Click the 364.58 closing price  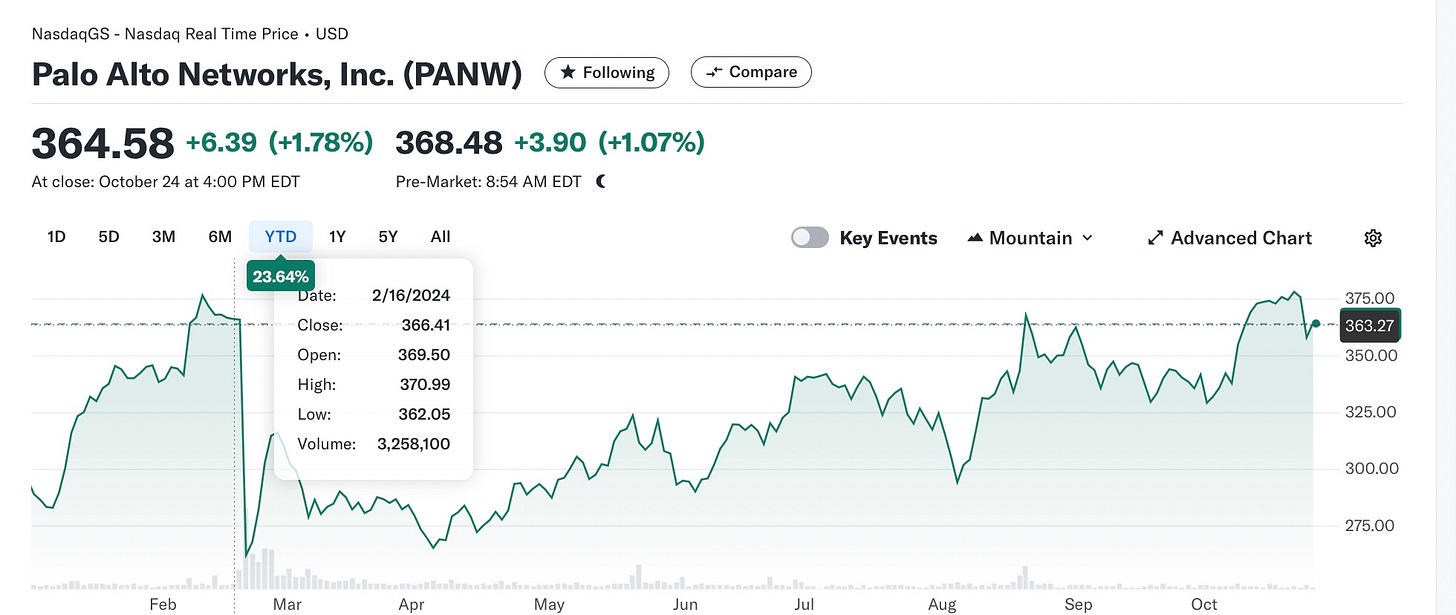[103, 143]
